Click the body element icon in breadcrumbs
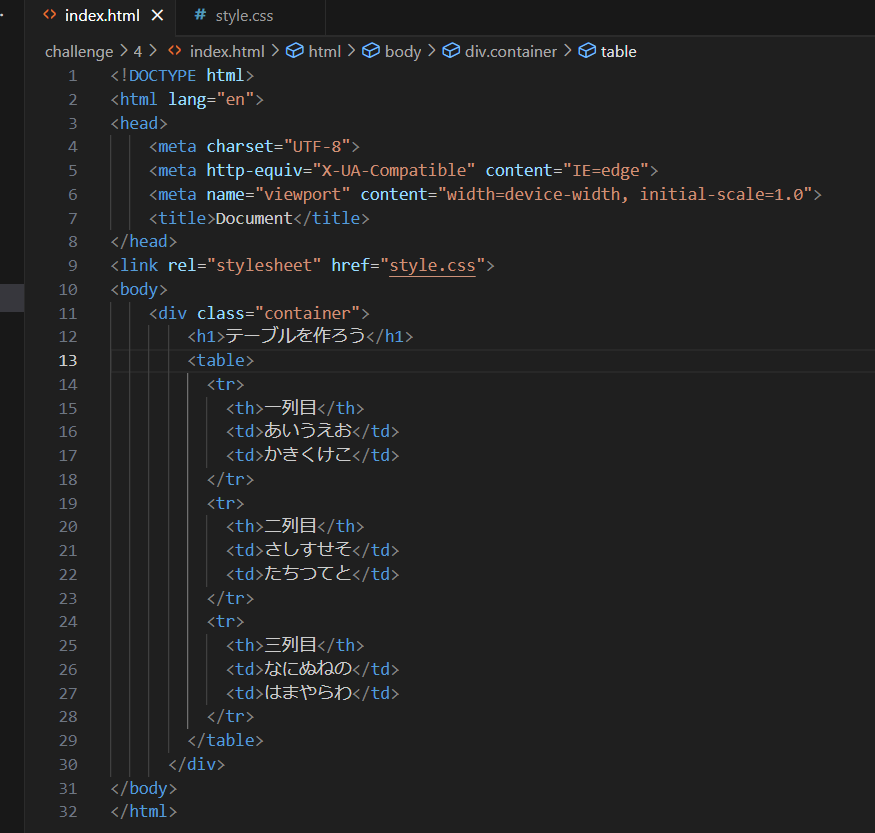This screenshot has height=833, width=875. click(x=371, y=51)
